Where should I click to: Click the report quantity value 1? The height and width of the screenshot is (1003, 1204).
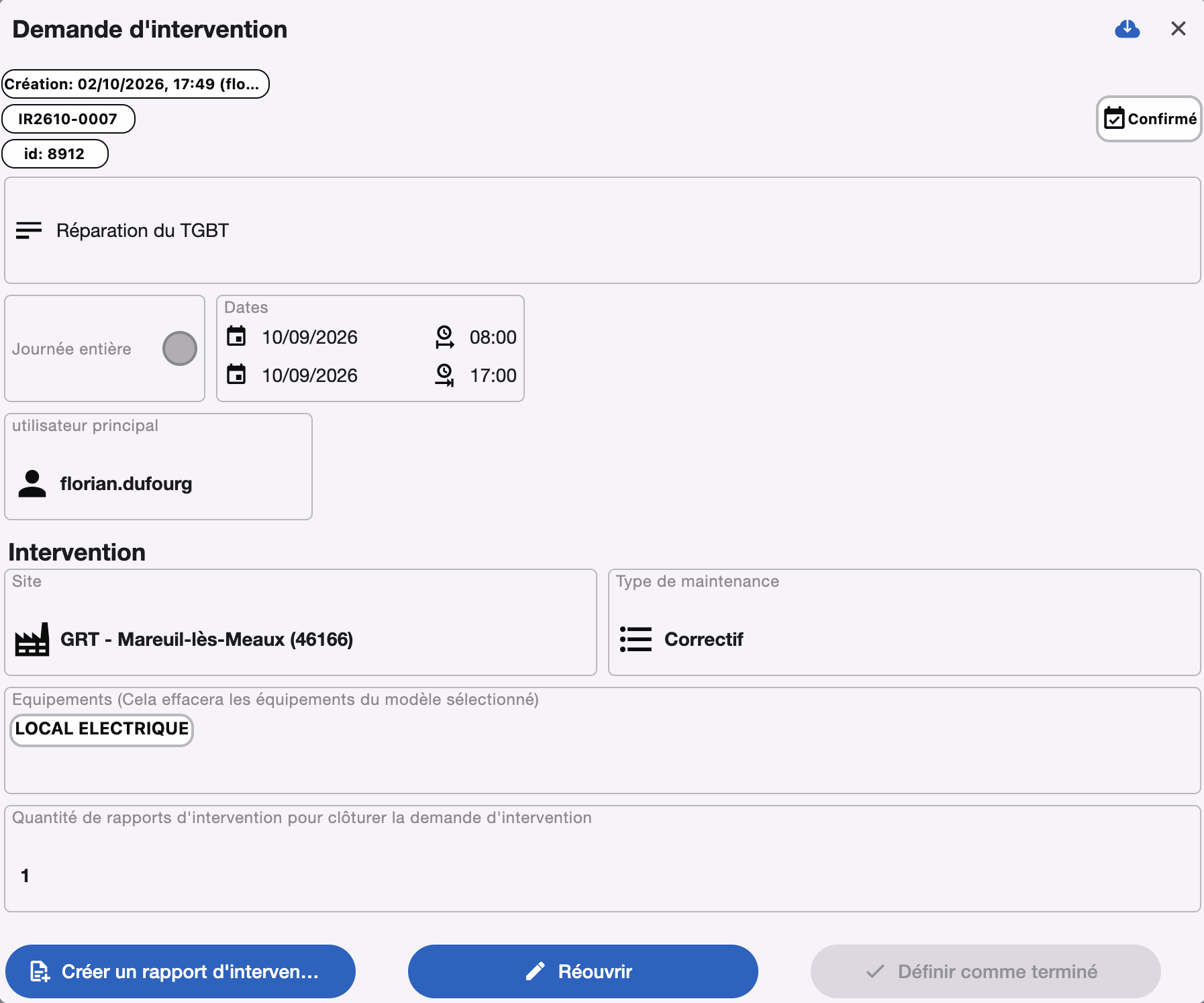tap(25, 875)
